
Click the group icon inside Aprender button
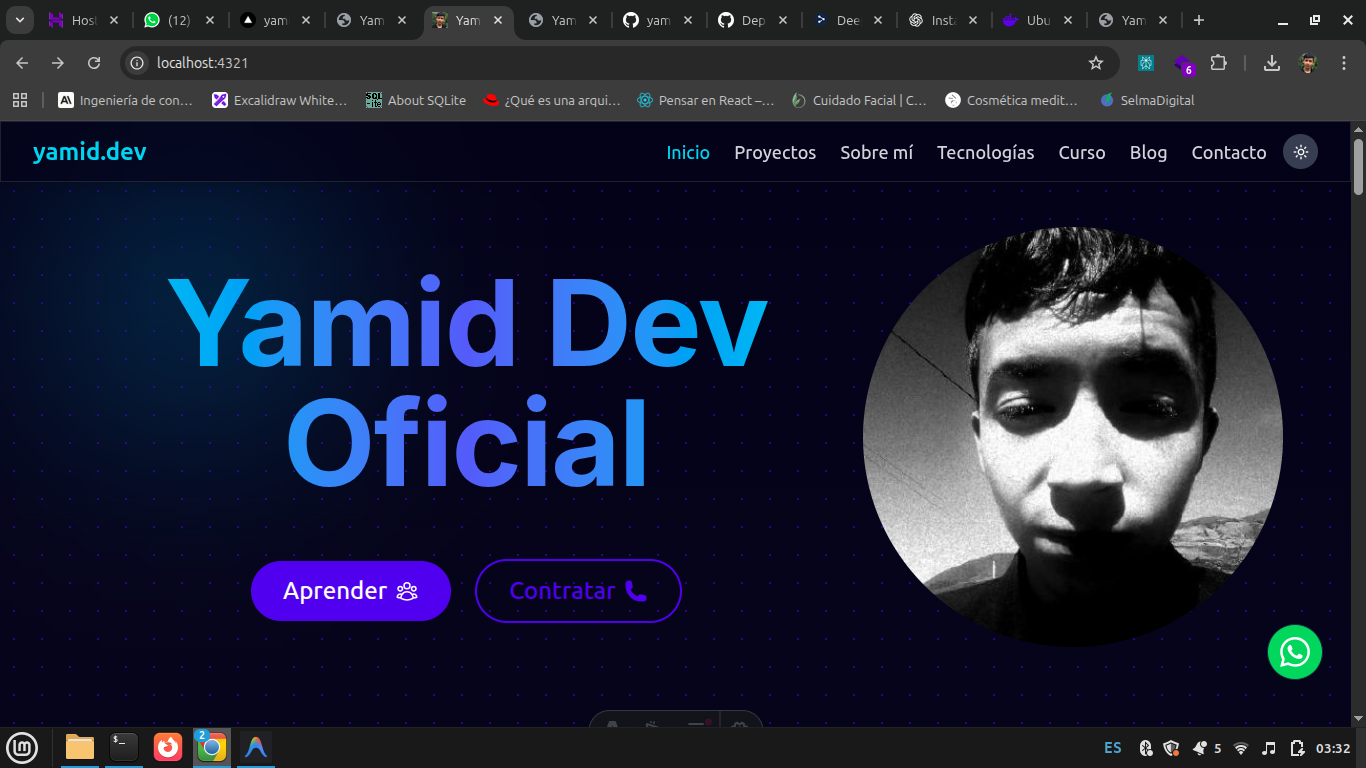[x=406, y=591]
